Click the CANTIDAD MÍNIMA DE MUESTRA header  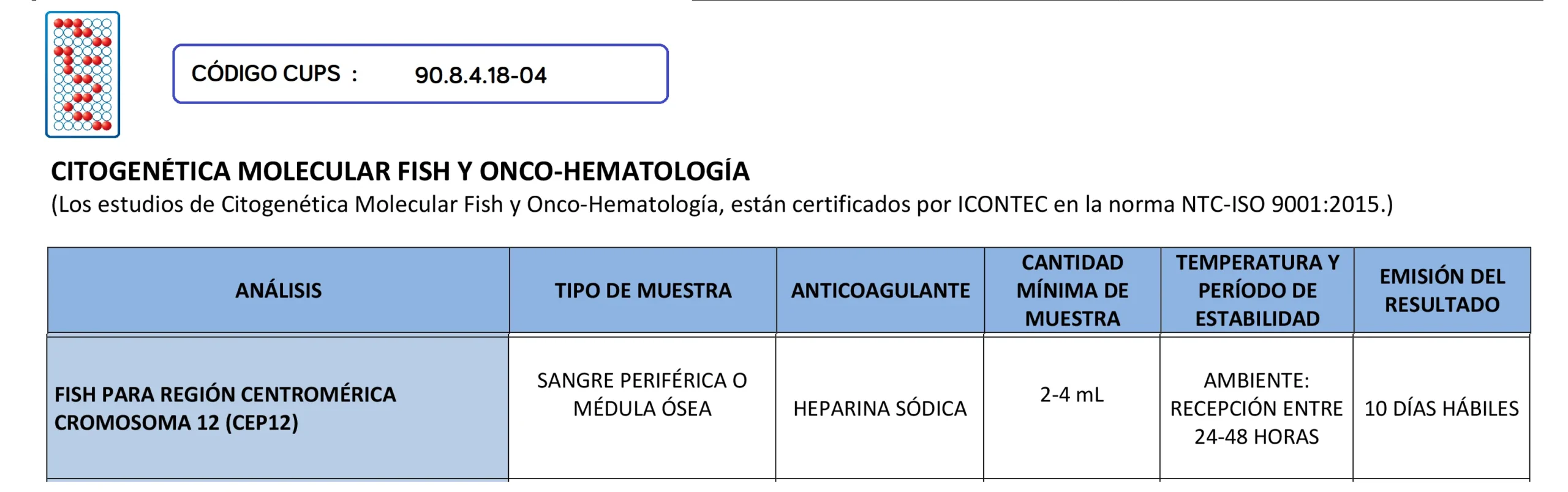click(1072, 291)
